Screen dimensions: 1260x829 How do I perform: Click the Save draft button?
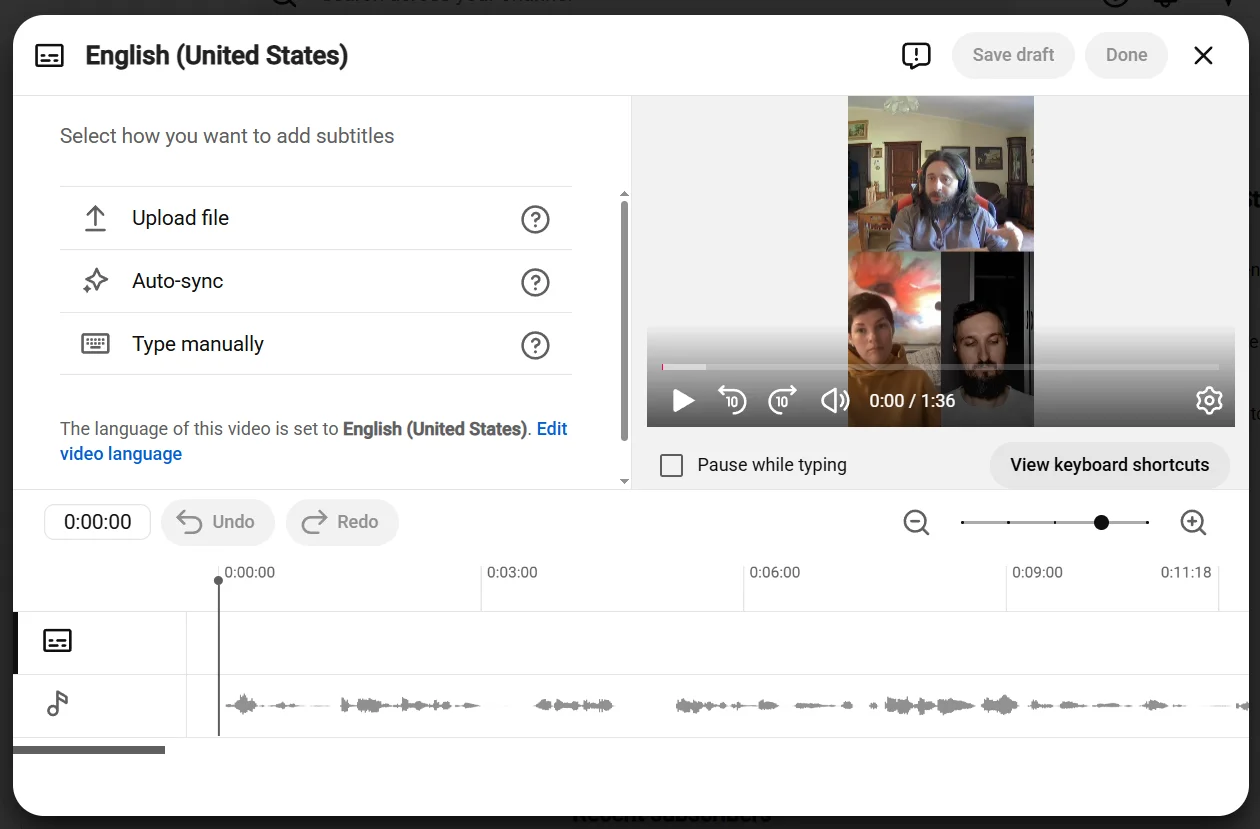pos(1013,55)
